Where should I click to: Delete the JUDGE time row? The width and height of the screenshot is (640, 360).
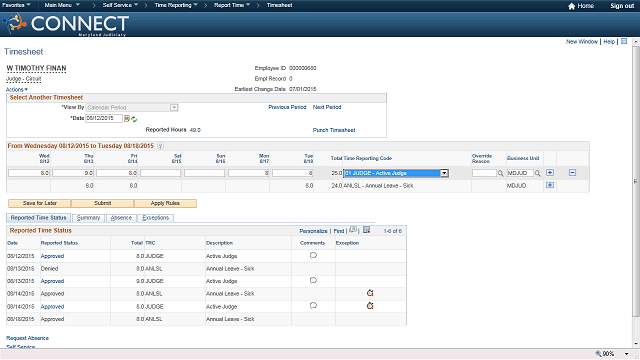tap(572, 173)
